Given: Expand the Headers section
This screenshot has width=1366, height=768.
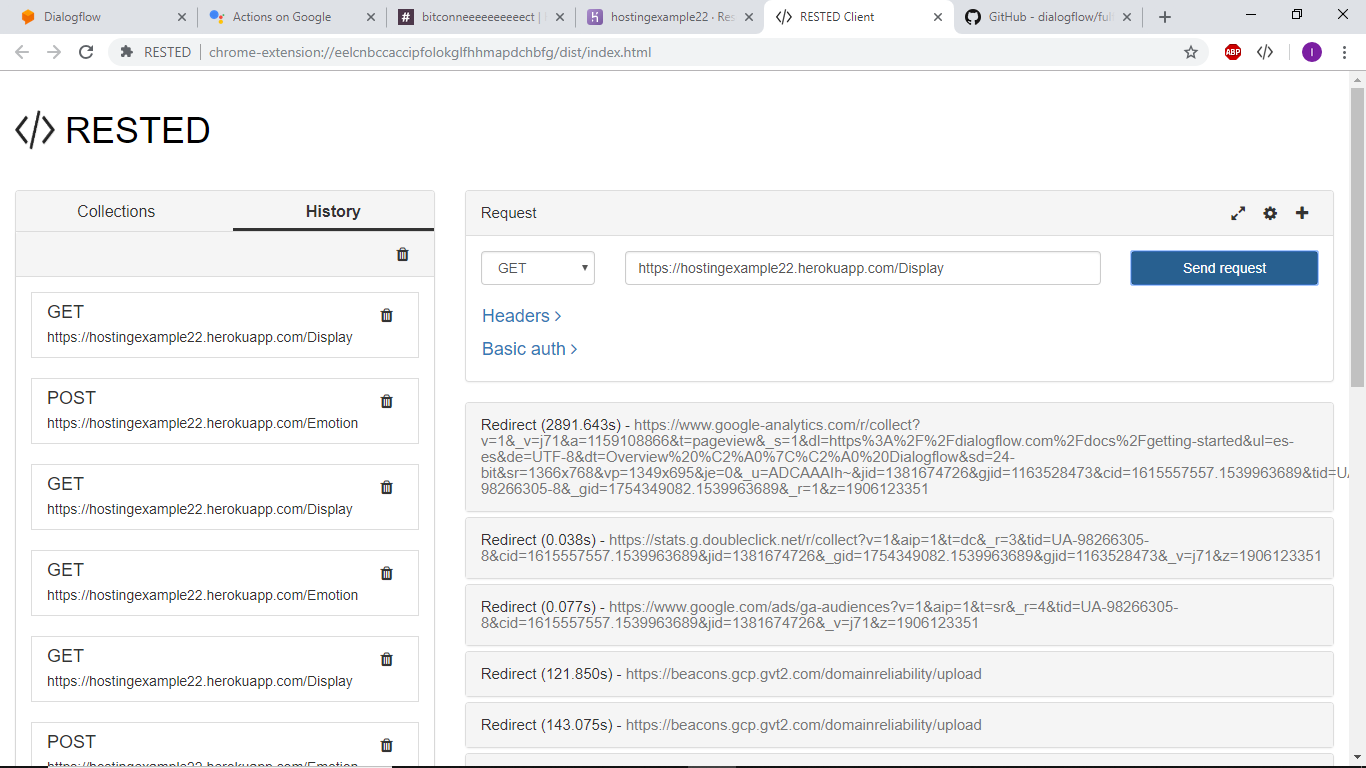Looking at the screenshot, I should click(x=521, y=315).
